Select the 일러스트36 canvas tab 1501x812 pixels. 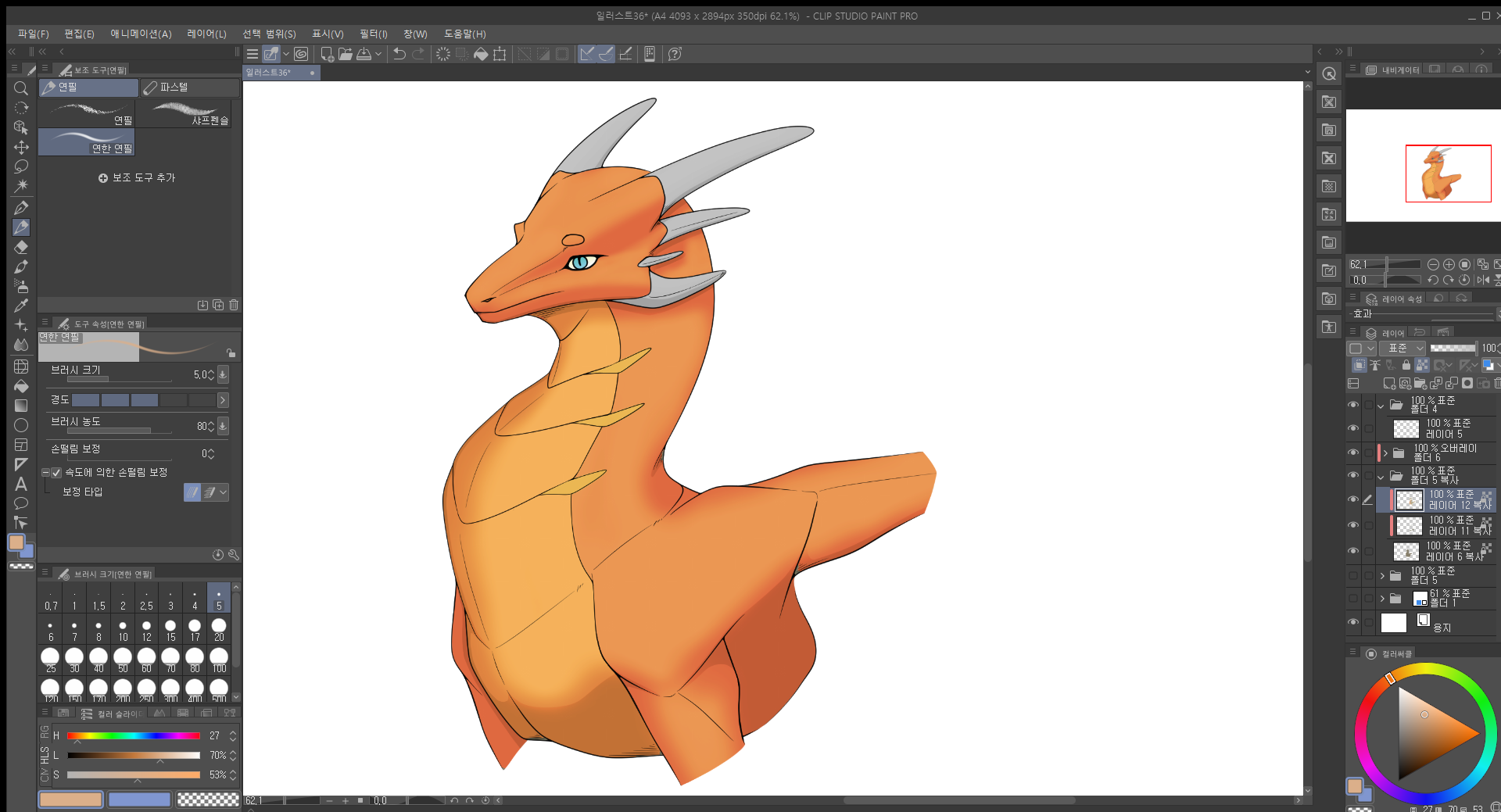pyautogui.click(x=280, y=73)
